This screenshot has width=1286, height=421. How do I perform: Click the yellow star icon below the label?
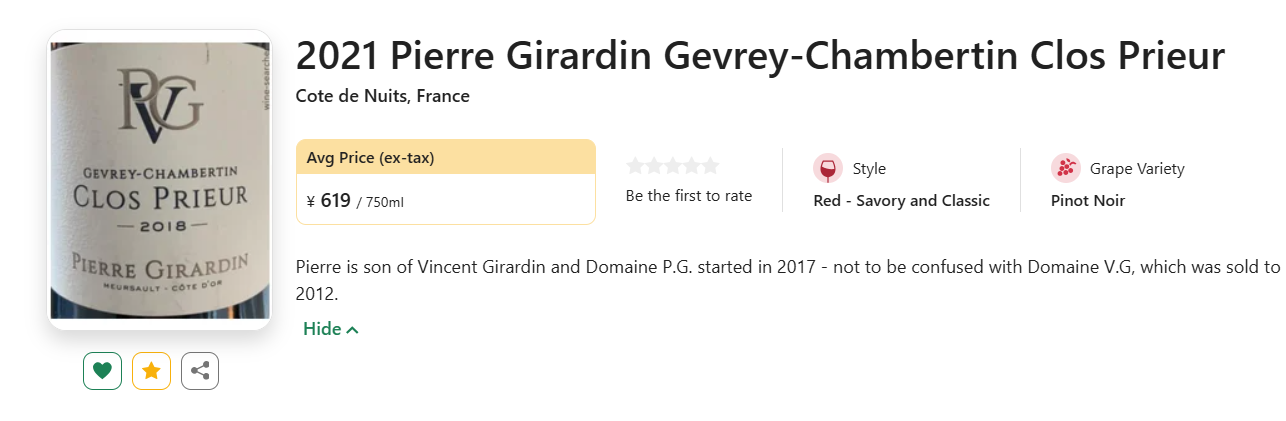pos(151,371)
